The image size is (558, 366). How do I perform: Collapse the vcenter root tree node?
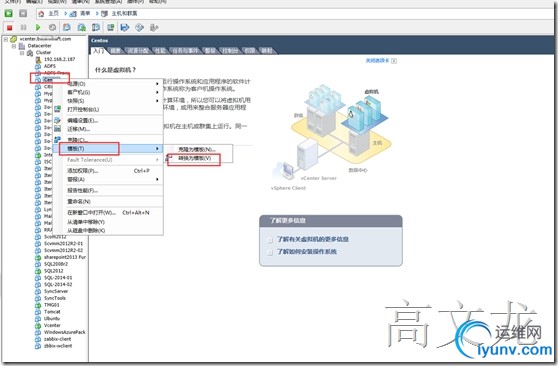coord(6,39)
